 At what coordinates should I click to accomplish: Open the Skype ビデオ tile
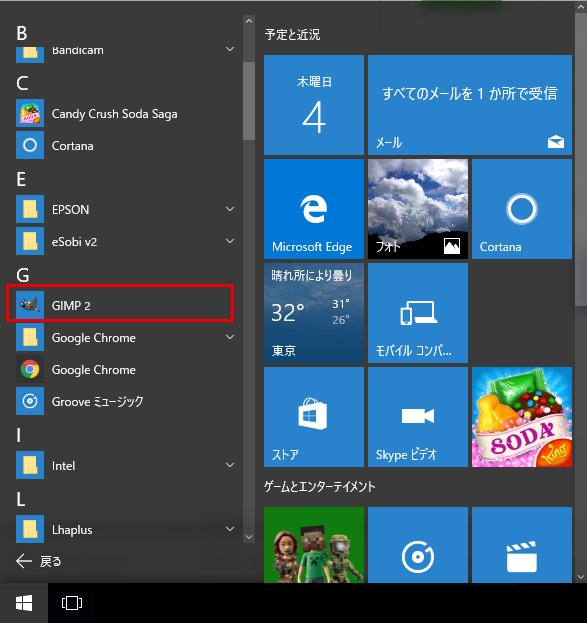click(418, 417)
